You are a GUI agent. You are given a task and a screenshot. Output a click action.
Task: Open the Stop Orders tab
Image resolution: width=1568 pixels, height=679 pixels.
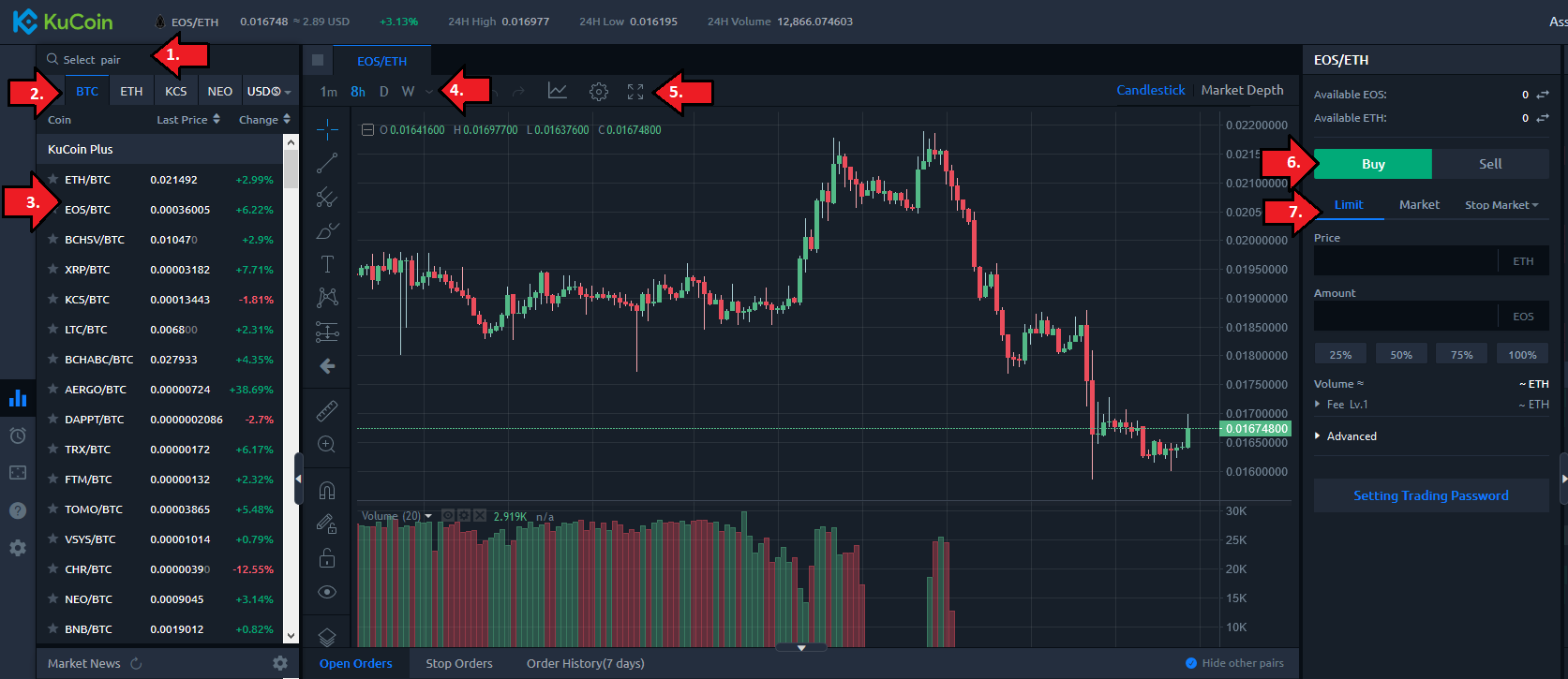pyautogui.click(x=459, y=663)
